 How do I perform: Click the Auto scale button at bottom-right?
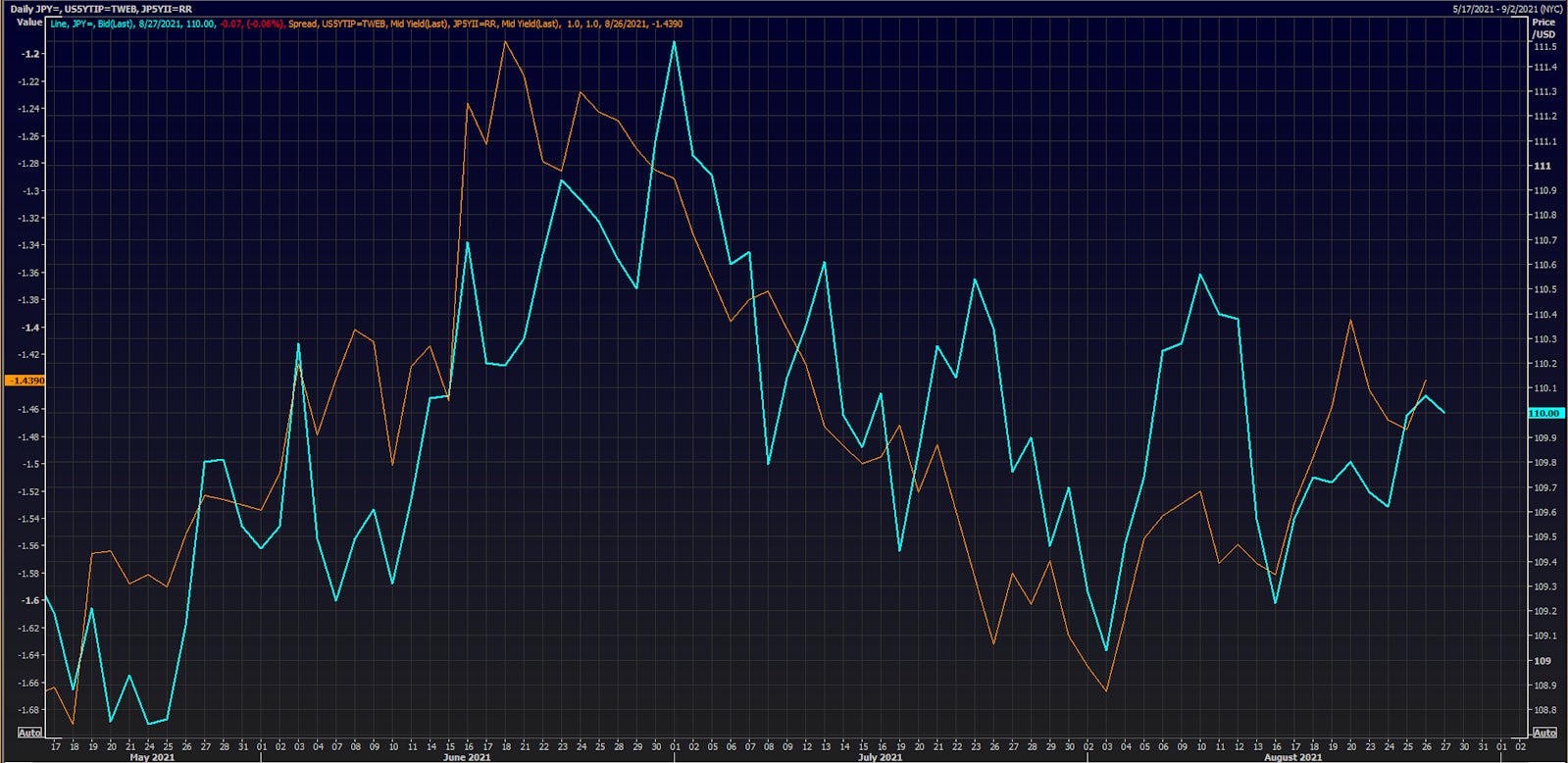click(1544, 733)
